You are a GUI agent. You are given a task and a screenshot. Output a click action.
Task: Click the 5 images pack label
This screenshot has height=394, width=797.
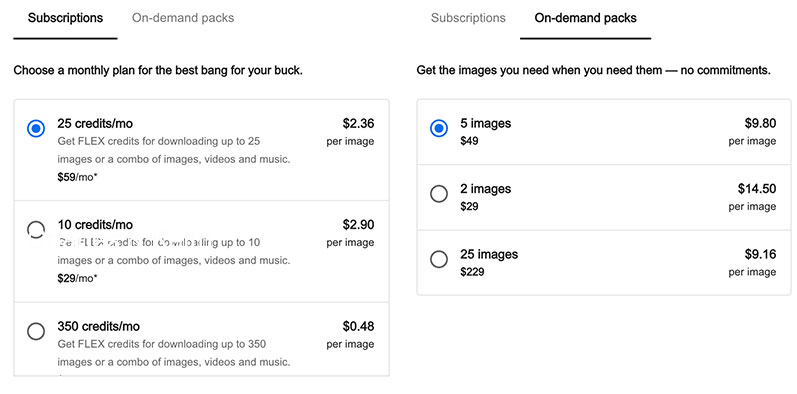click(x=485, y=124)
